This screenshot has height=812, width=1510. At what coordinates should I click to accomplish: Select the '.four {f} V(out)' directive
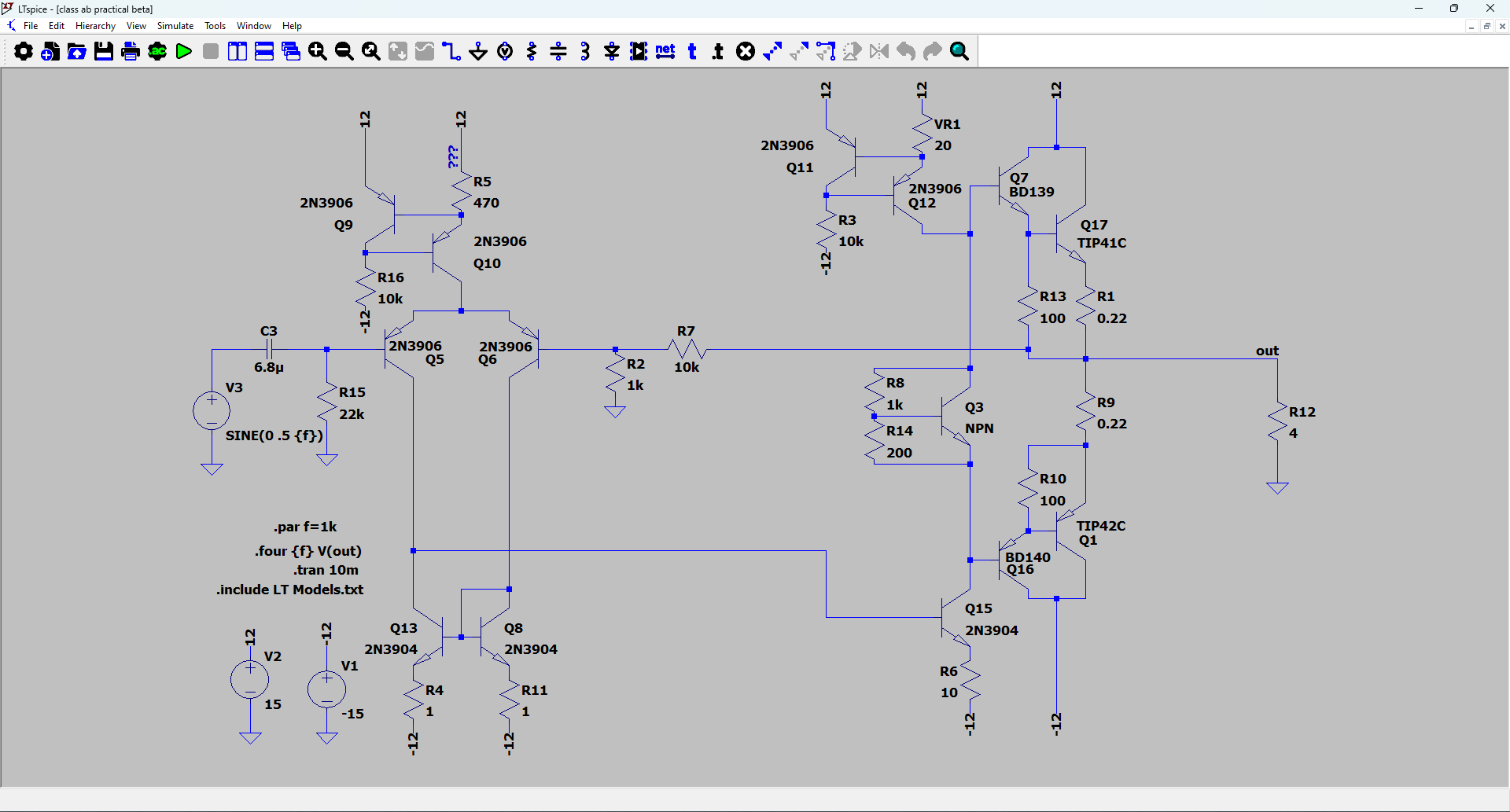click(x=308, y=551)
